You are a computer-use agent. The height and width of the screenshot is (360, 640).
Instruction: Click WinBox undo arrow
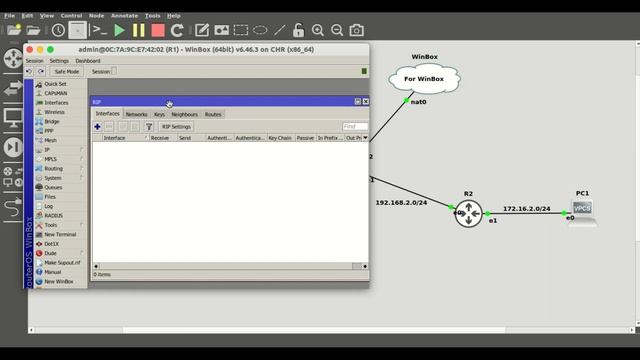pyautogui.click(x=29, y=71)
